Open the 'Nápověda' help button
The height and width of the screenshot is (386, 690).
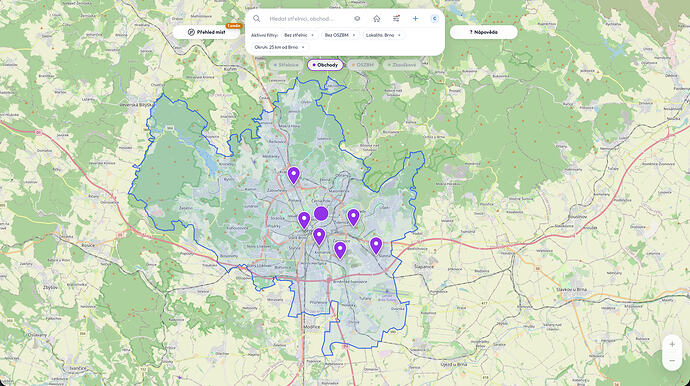pyautogui.click(x=483, y=32)
